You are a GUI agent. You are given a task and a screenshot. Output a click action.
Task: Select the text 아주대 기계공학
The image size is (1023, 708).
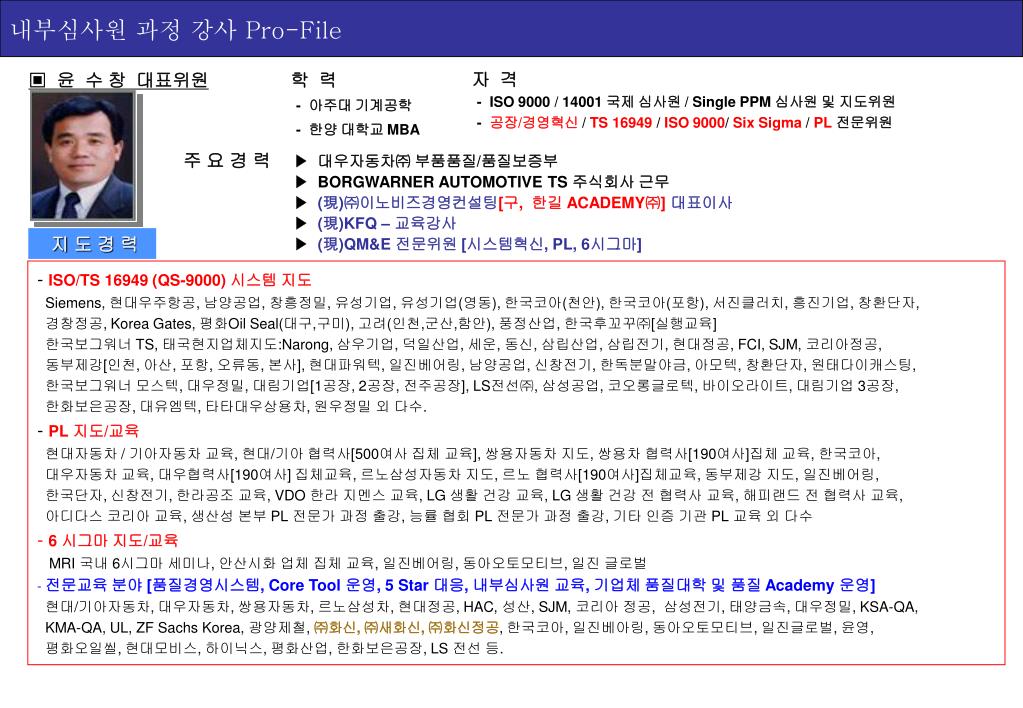click(x=360, y=105)
